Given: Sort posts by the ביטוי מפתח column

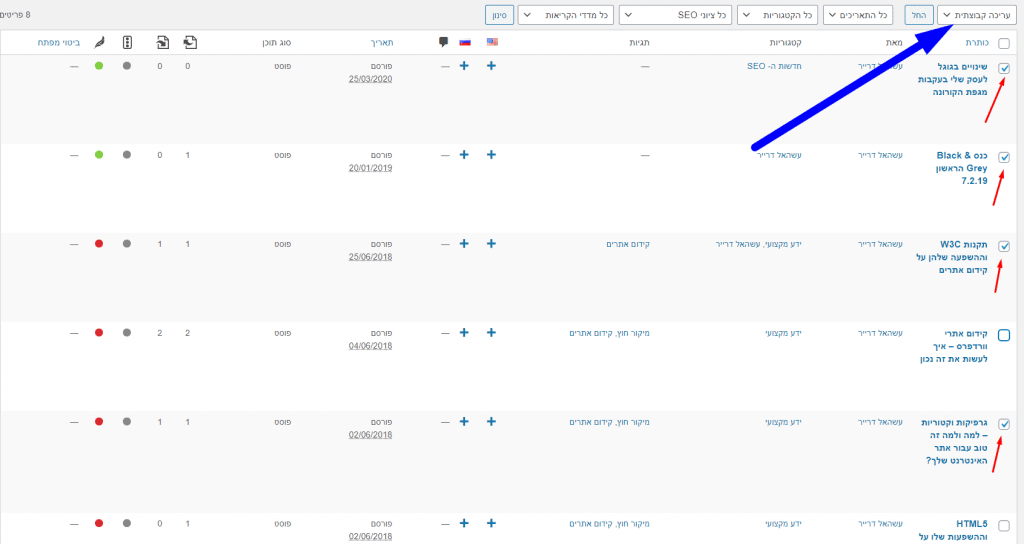Looking at the screenshot, I should coord(59,42).
